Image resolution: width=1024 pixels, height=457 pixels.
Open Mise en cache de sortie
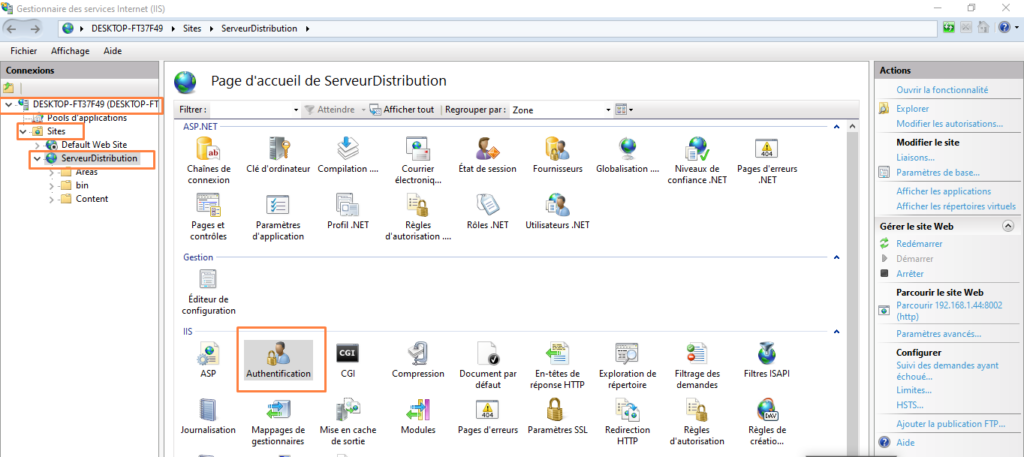pos(348,421)
